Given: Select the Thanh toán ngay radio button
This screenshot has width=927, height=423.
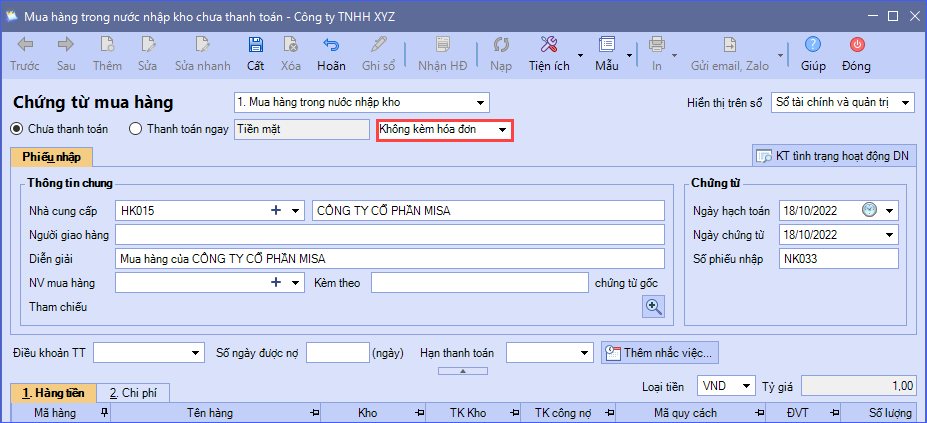Looking at the screenshot, I should [x=135, y=128].
